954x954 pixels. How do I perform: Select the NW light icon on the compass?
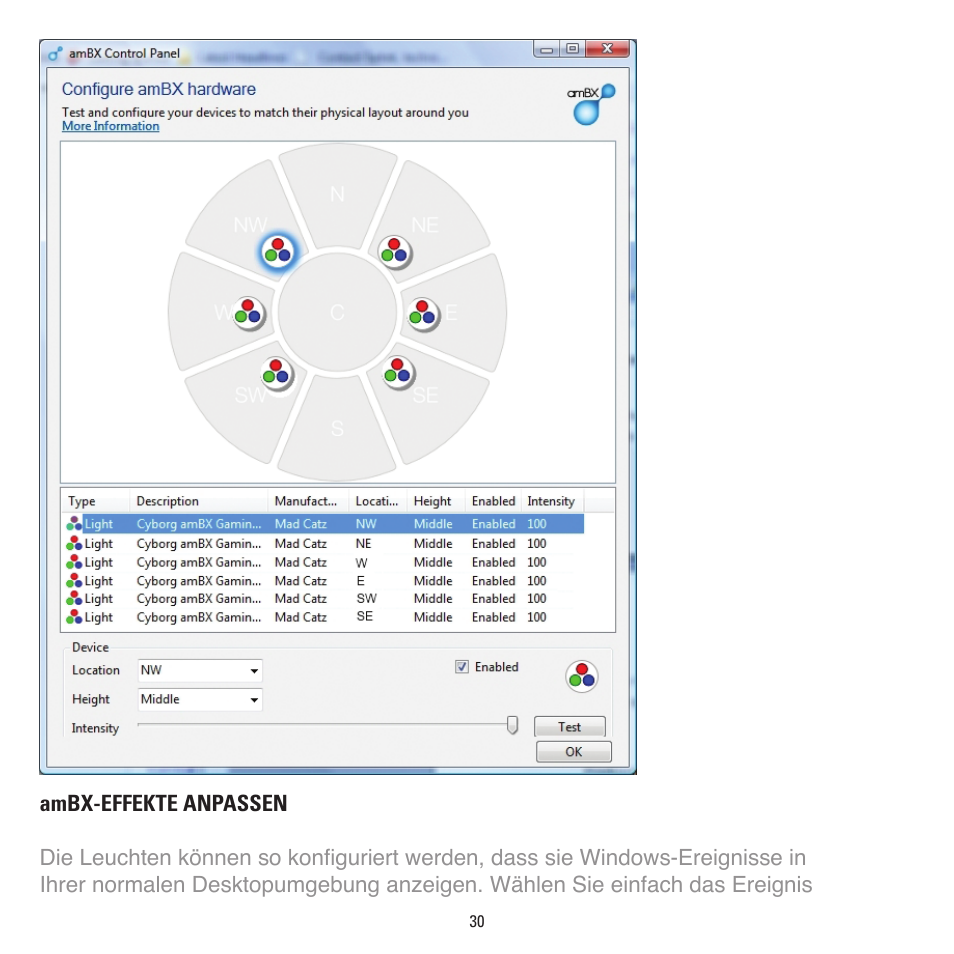point(277,251)
